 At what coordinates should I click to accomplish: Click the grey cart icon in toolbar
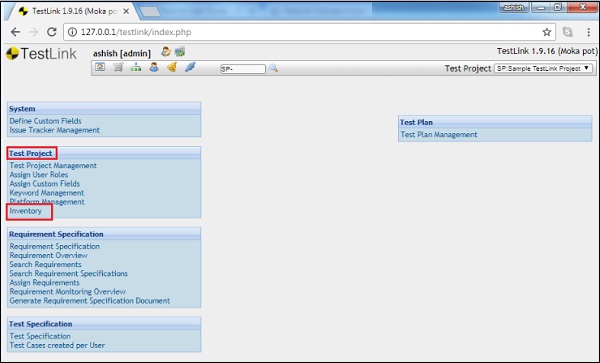coord(118,68)
